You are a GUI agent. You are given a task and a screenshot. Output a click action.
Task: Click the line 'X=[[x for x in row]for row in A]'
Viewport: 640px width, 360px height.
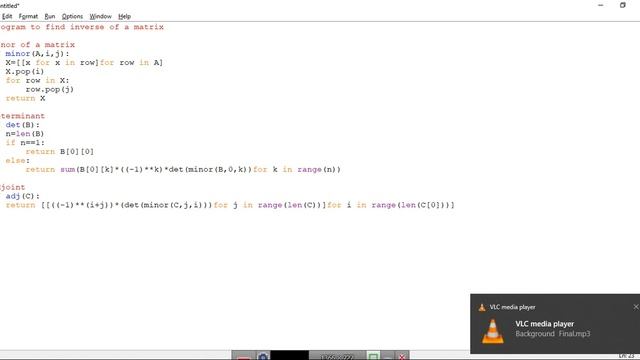(84, 62)
